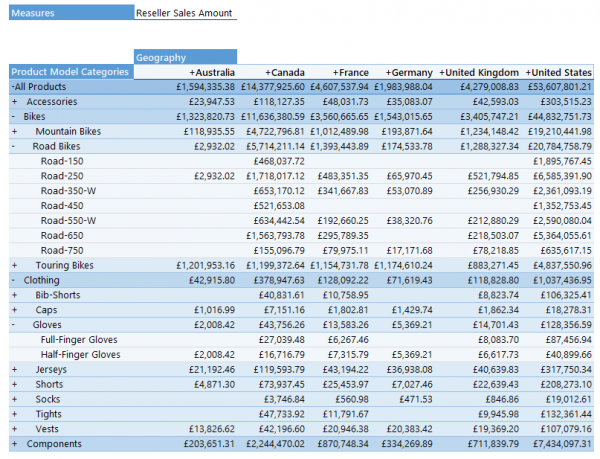Screen dimensions: 600x459
Task: Expand Mountain Bikes subcategory
Action: (x=15, y=132)
